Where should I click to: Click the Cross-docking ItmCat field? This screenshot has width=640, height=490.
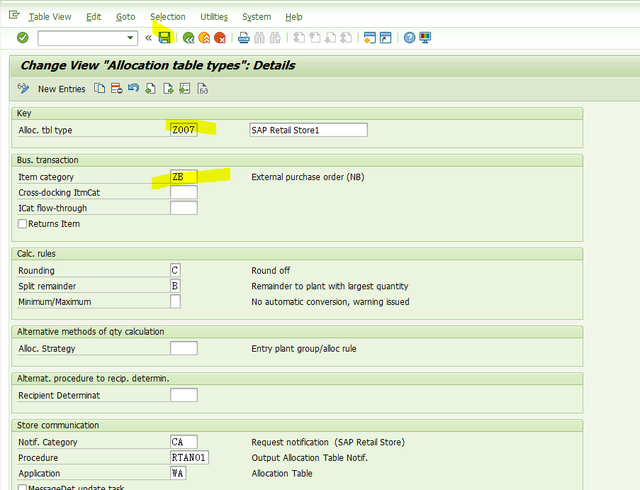pyautogui.click(x=184, y=192)
